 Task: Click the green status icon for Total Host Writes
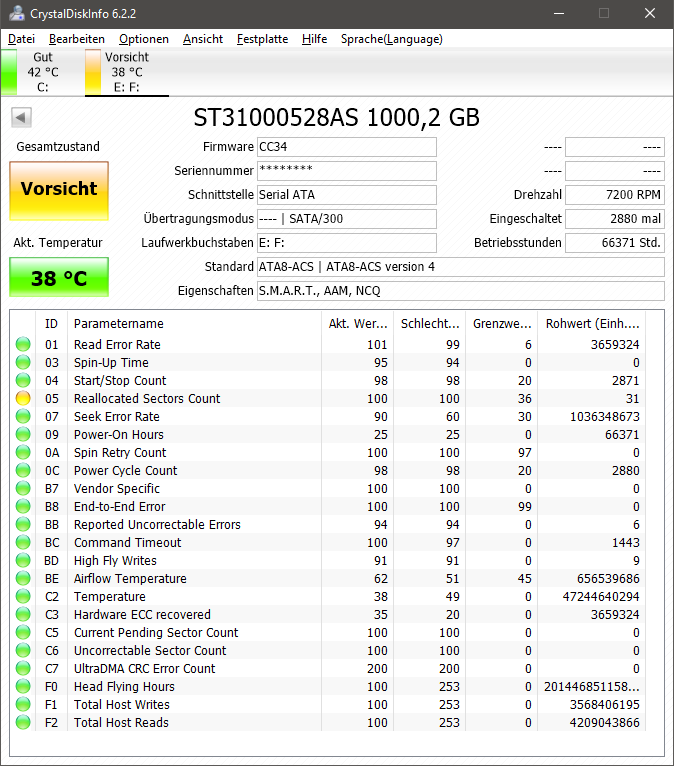(23, 704)
